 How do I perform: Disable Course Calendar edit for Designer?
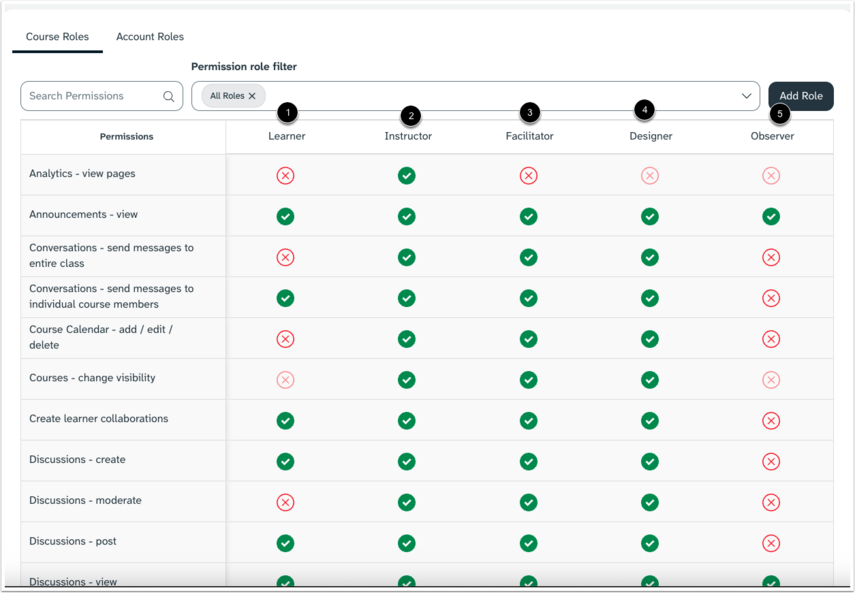(x=650, y=339)
